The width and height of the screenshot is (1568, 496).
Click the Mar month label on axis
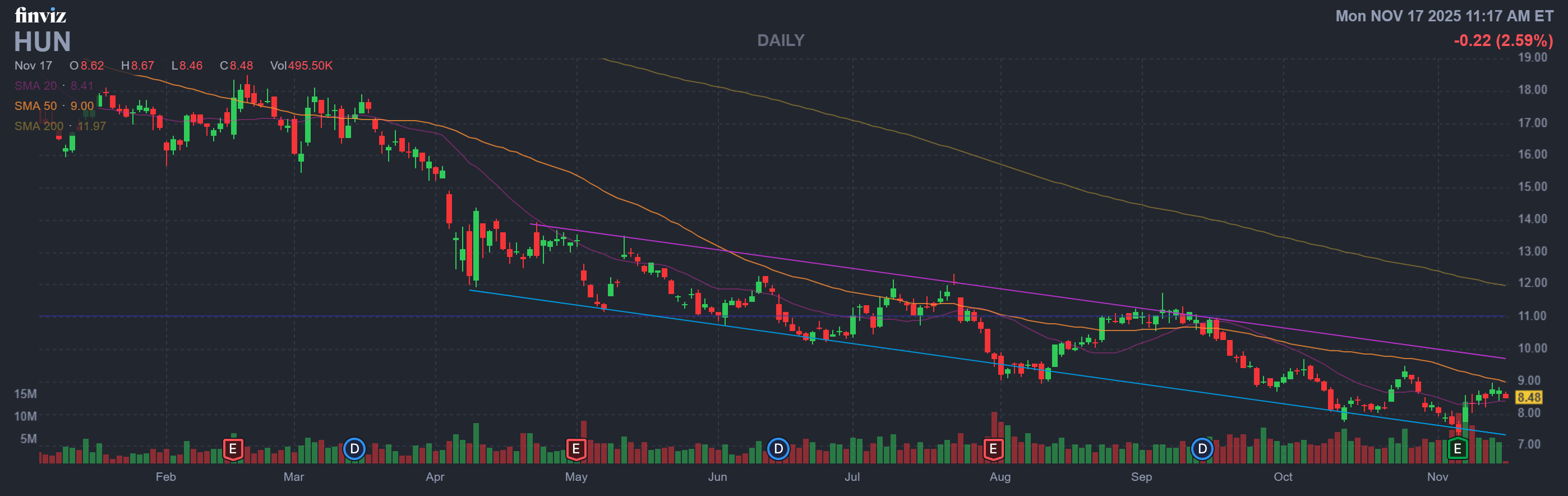click(x=293, y=476)
